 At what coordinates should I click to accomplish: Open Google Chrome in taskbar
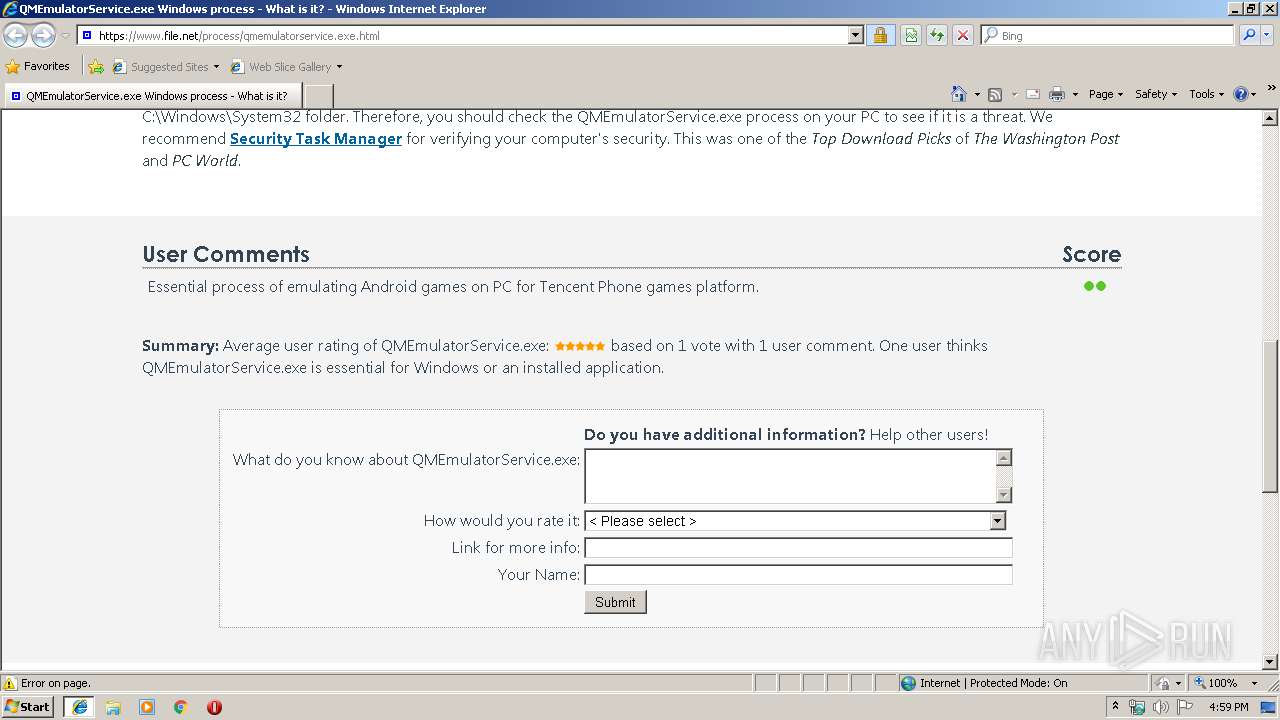[181, 707]
